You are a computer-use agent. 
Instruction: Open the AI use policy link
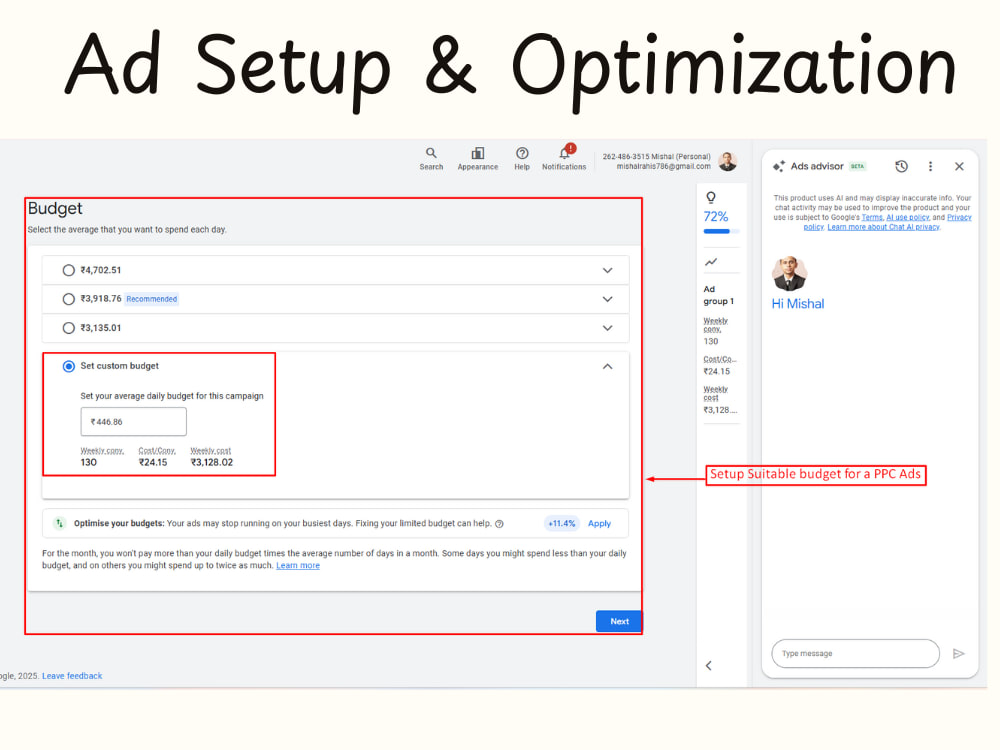click(908, 217)
